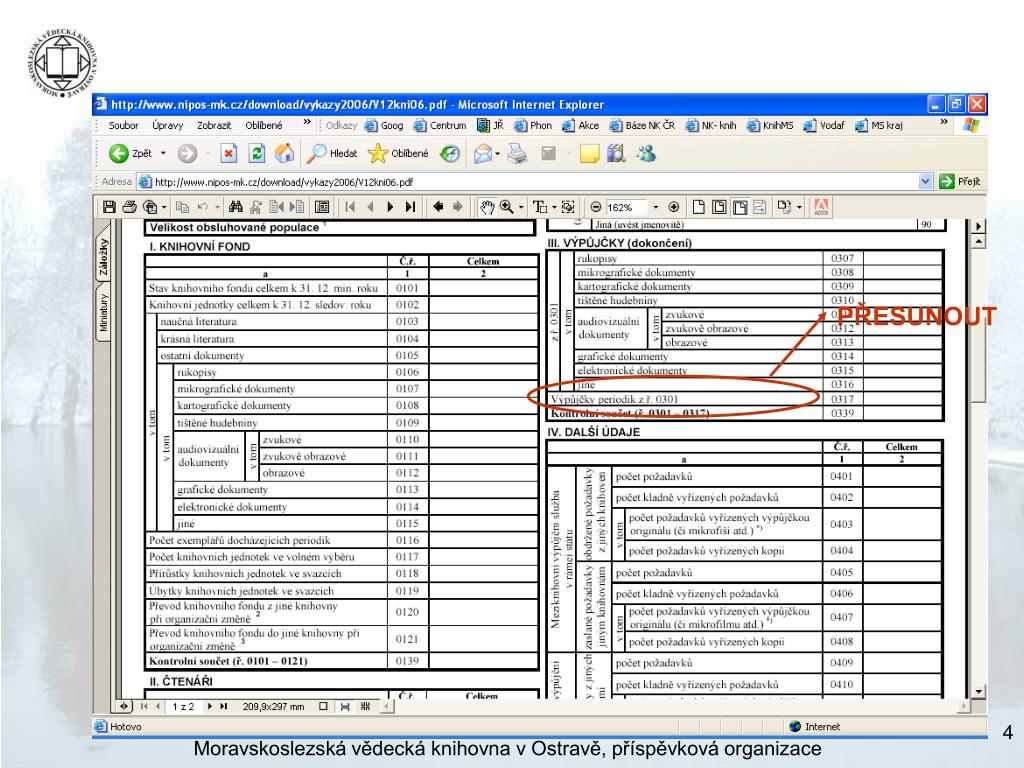Click the 162% zoom value field
The width and height of the screenshot is (1024, 768).
pos(625,208)
